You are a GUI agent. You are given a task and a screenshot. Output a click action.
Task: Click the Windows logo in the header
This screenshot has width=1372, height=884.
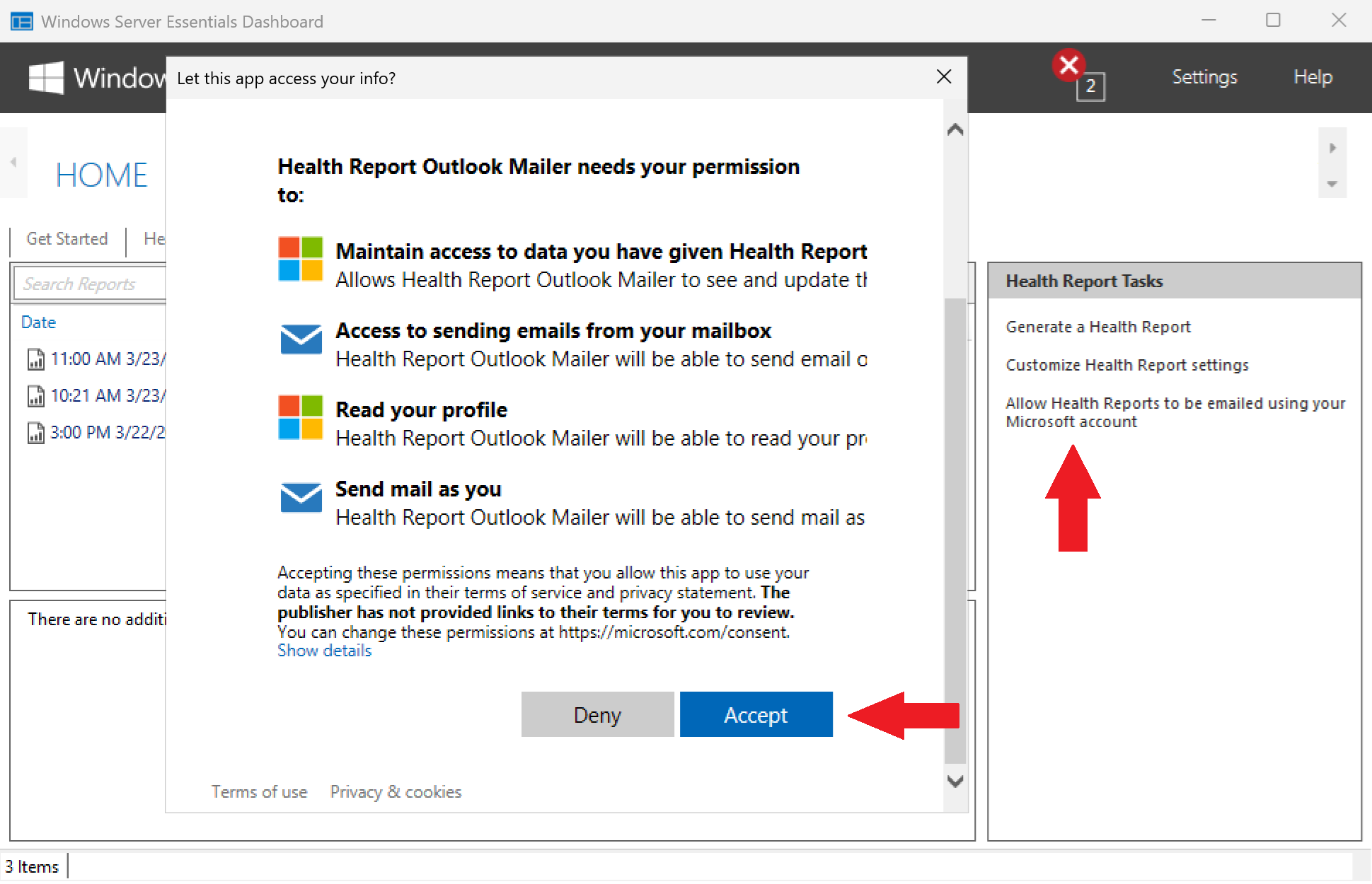[x=46, y=77]
